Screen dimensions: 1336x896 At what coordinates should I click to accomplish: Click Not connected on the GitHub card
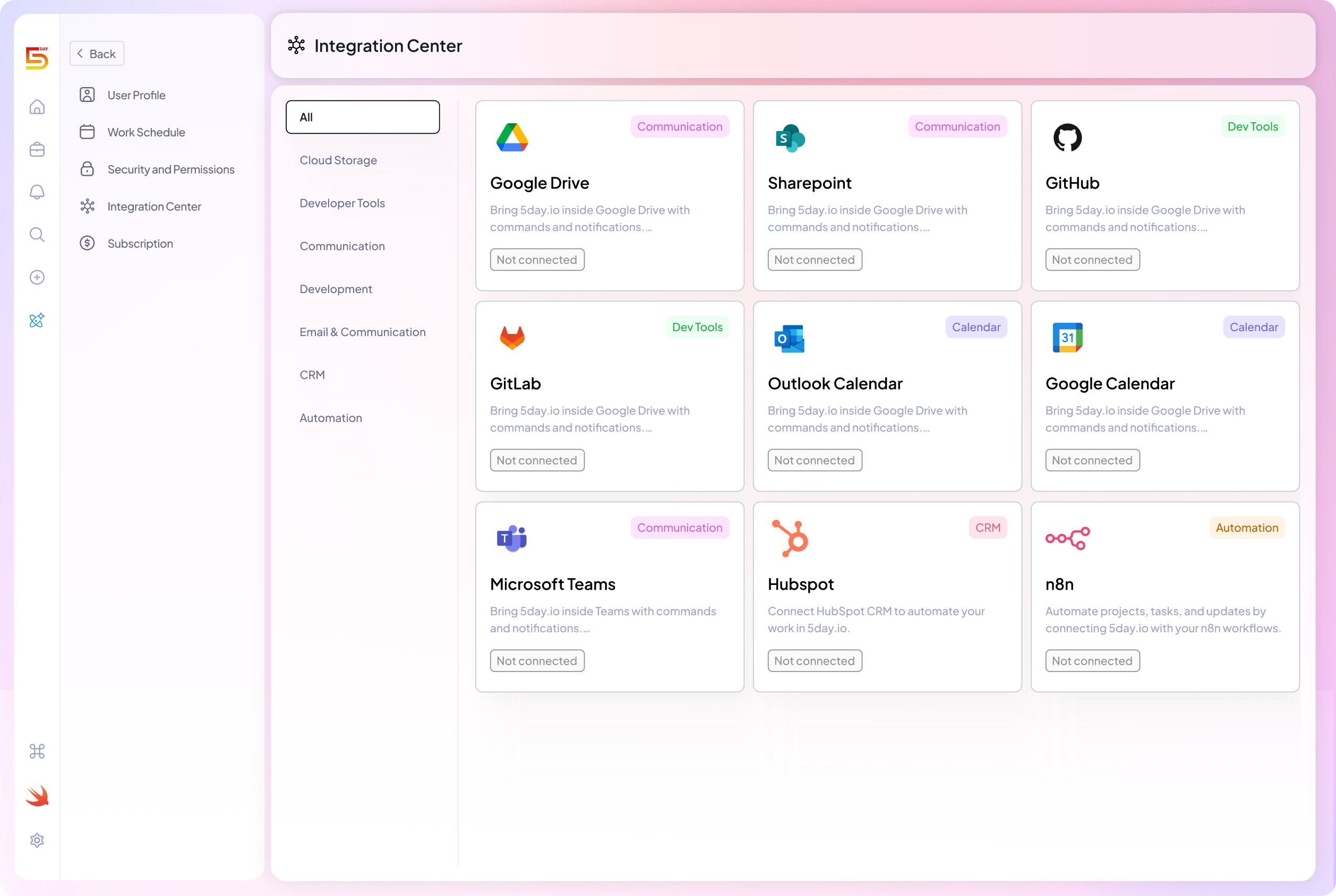[x=1092, y=260]
